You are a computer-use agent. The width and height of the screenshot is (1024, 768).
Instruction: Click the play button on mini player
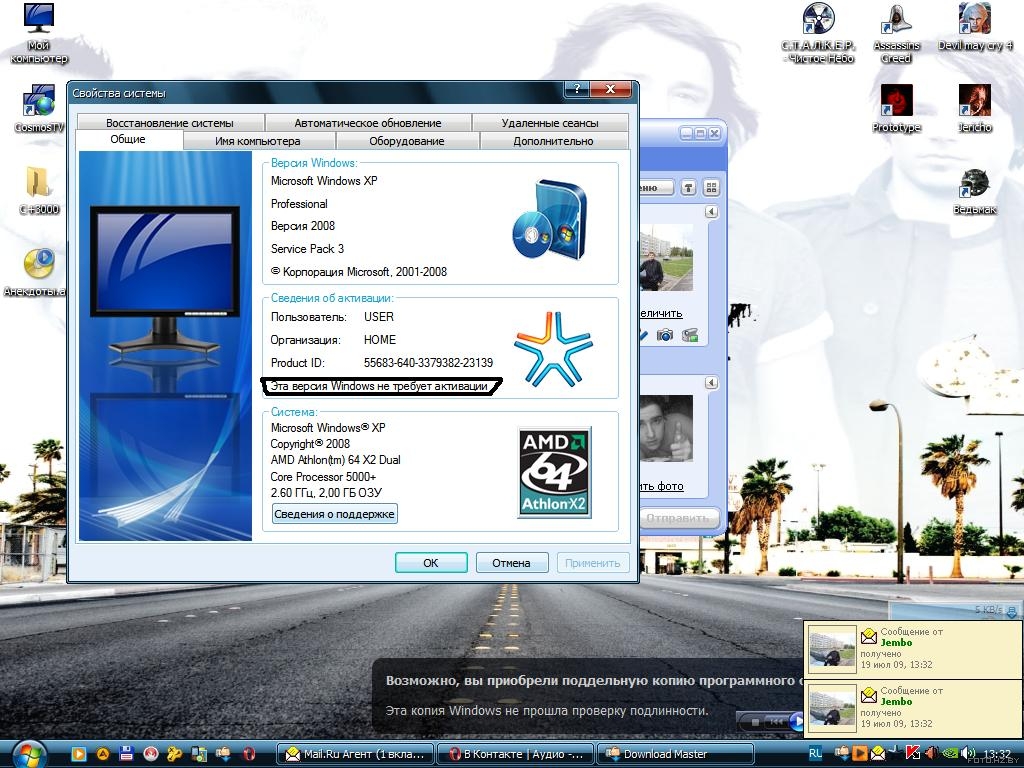pyautogui.click(x=797, y=722)
